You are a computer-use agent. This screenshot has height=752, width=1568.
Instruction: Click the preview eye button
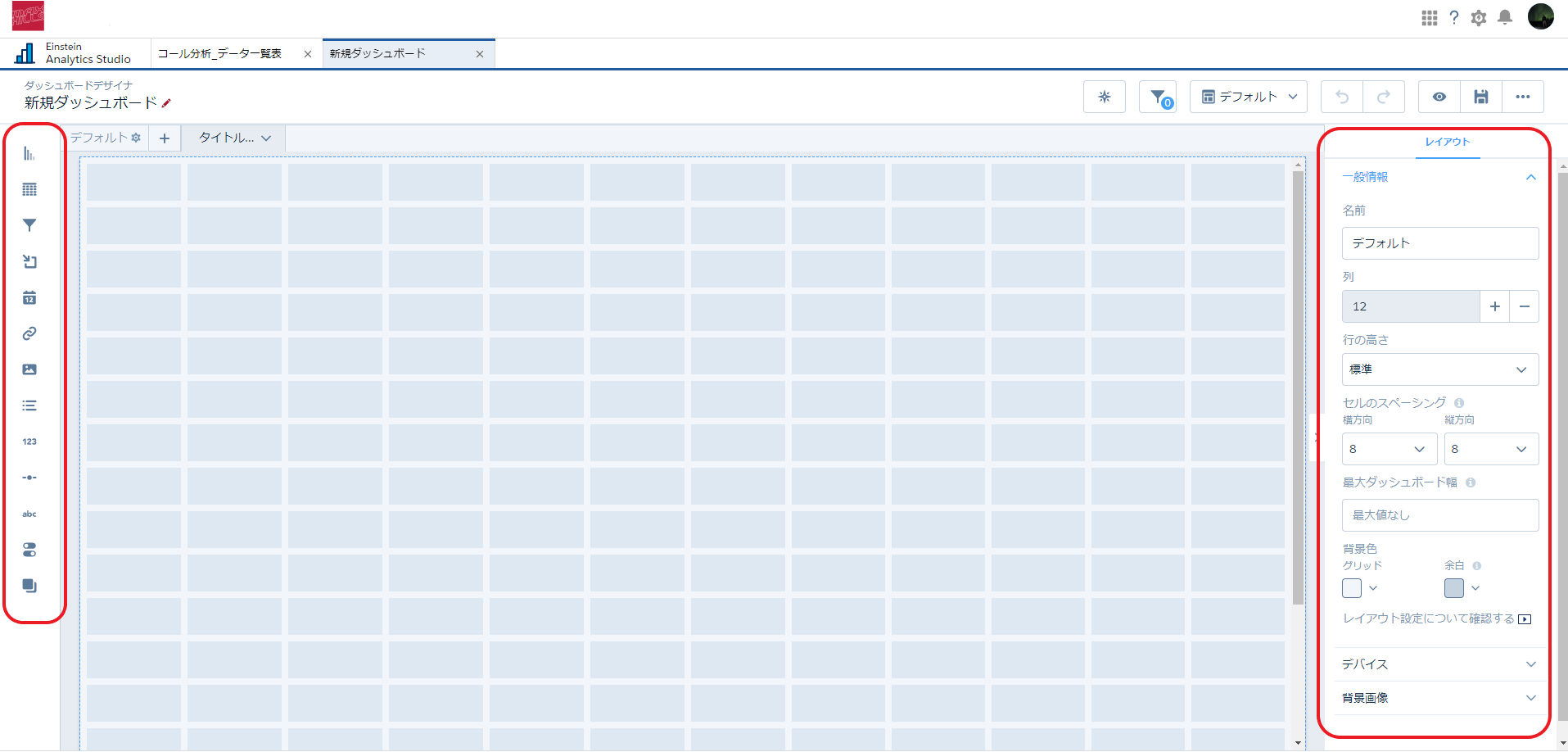tap(1439, 97)
